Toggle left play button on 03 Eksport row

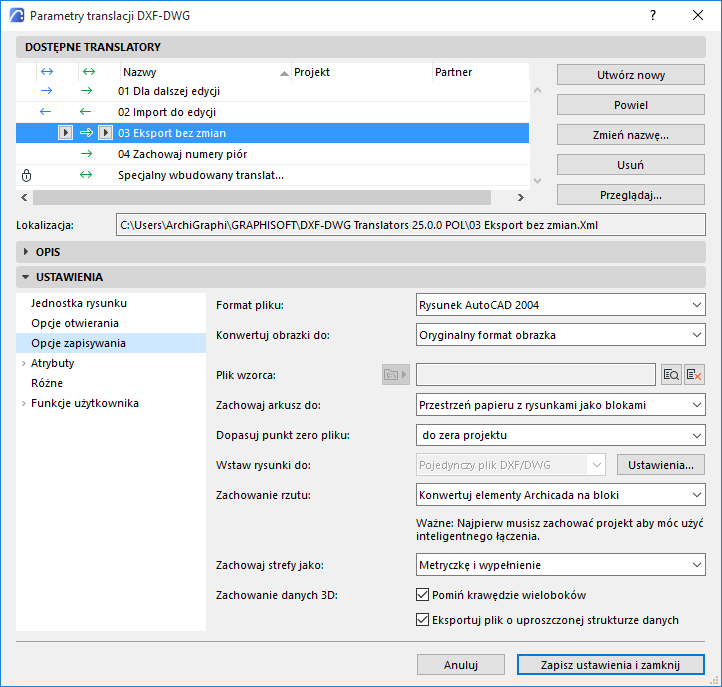65,133
